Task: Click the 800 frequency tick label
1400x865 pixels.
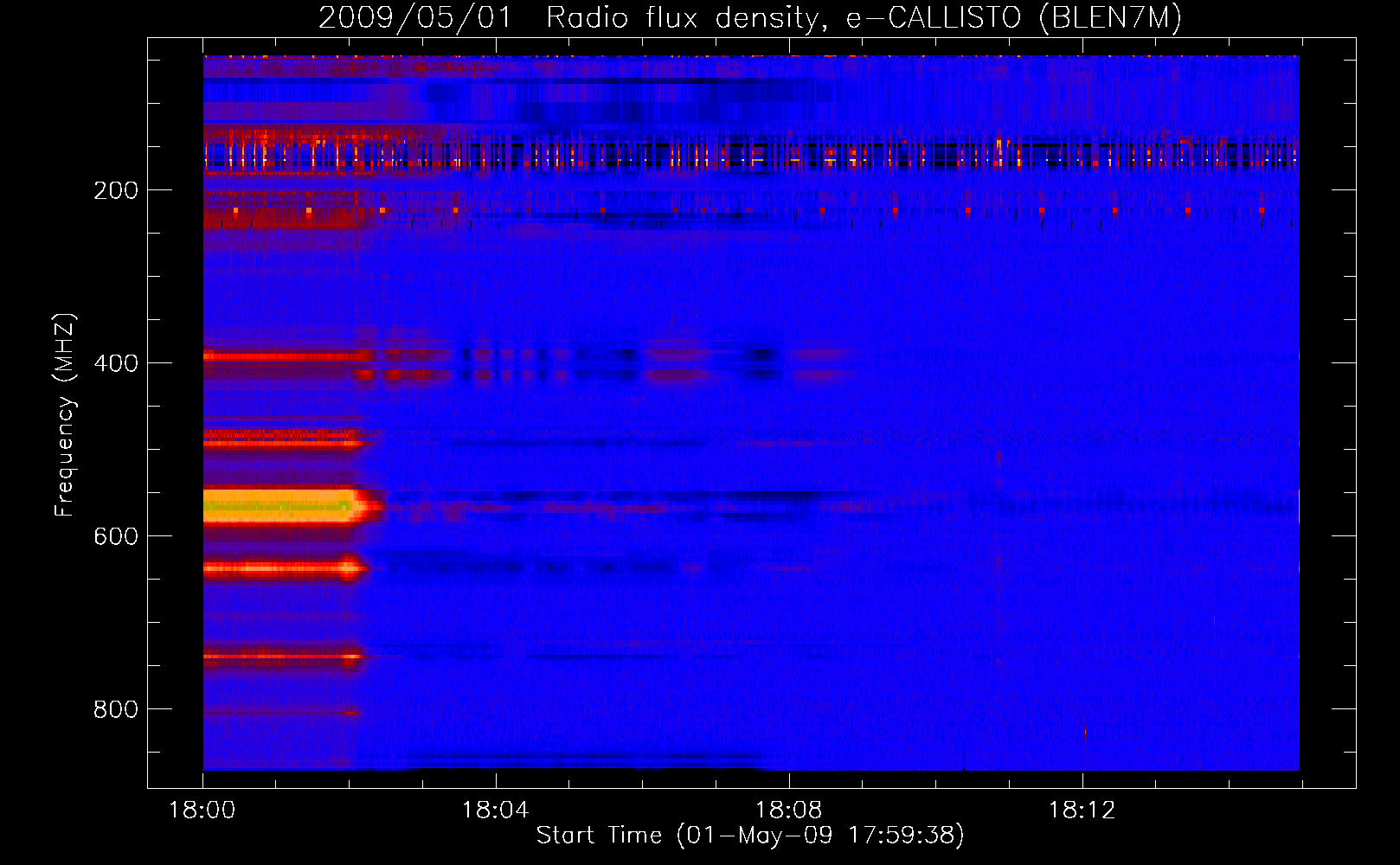Action: pos(116,709)
